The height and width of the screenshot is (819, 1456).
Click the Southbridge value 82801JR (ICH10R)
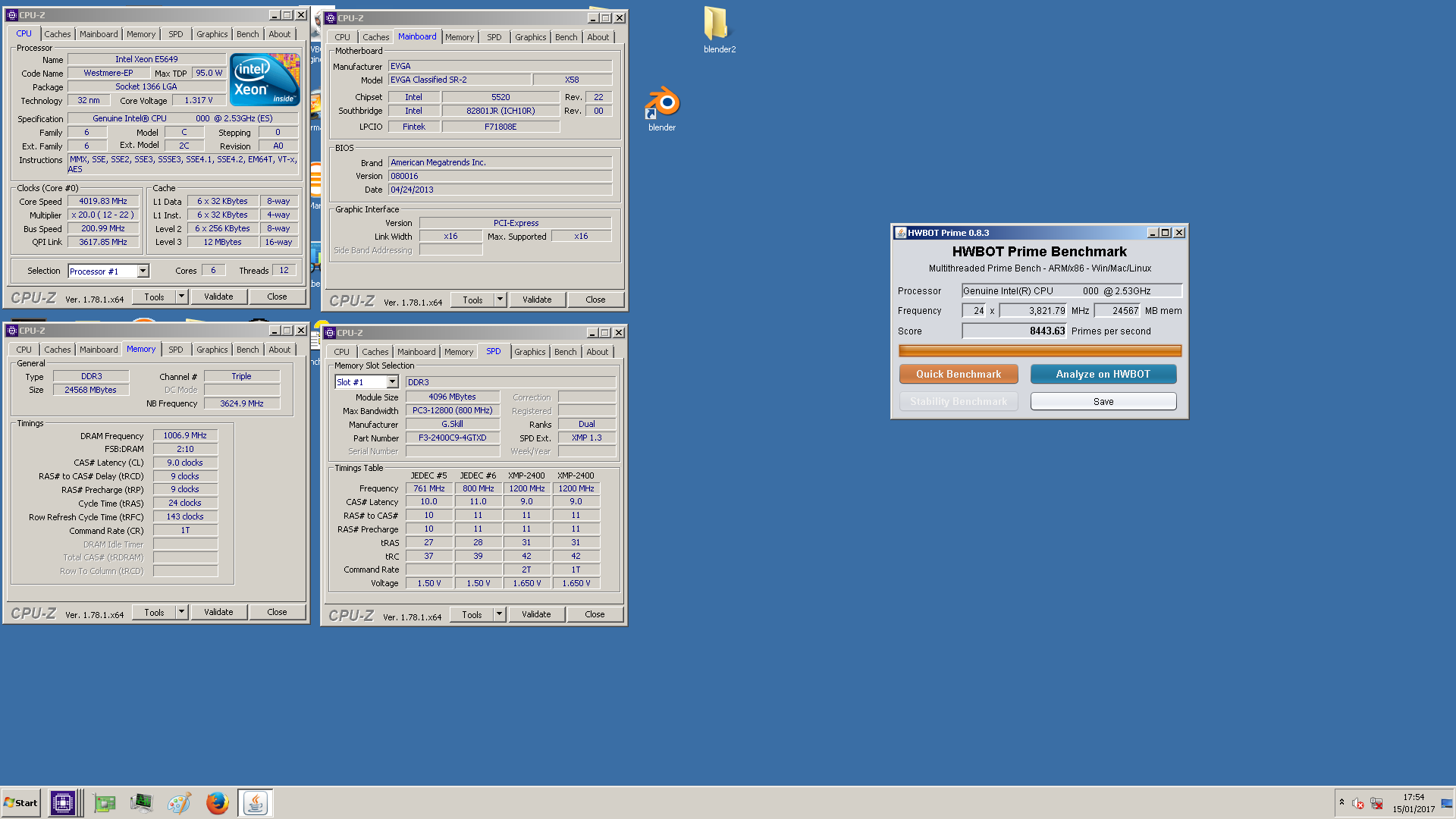pos(500,111)
